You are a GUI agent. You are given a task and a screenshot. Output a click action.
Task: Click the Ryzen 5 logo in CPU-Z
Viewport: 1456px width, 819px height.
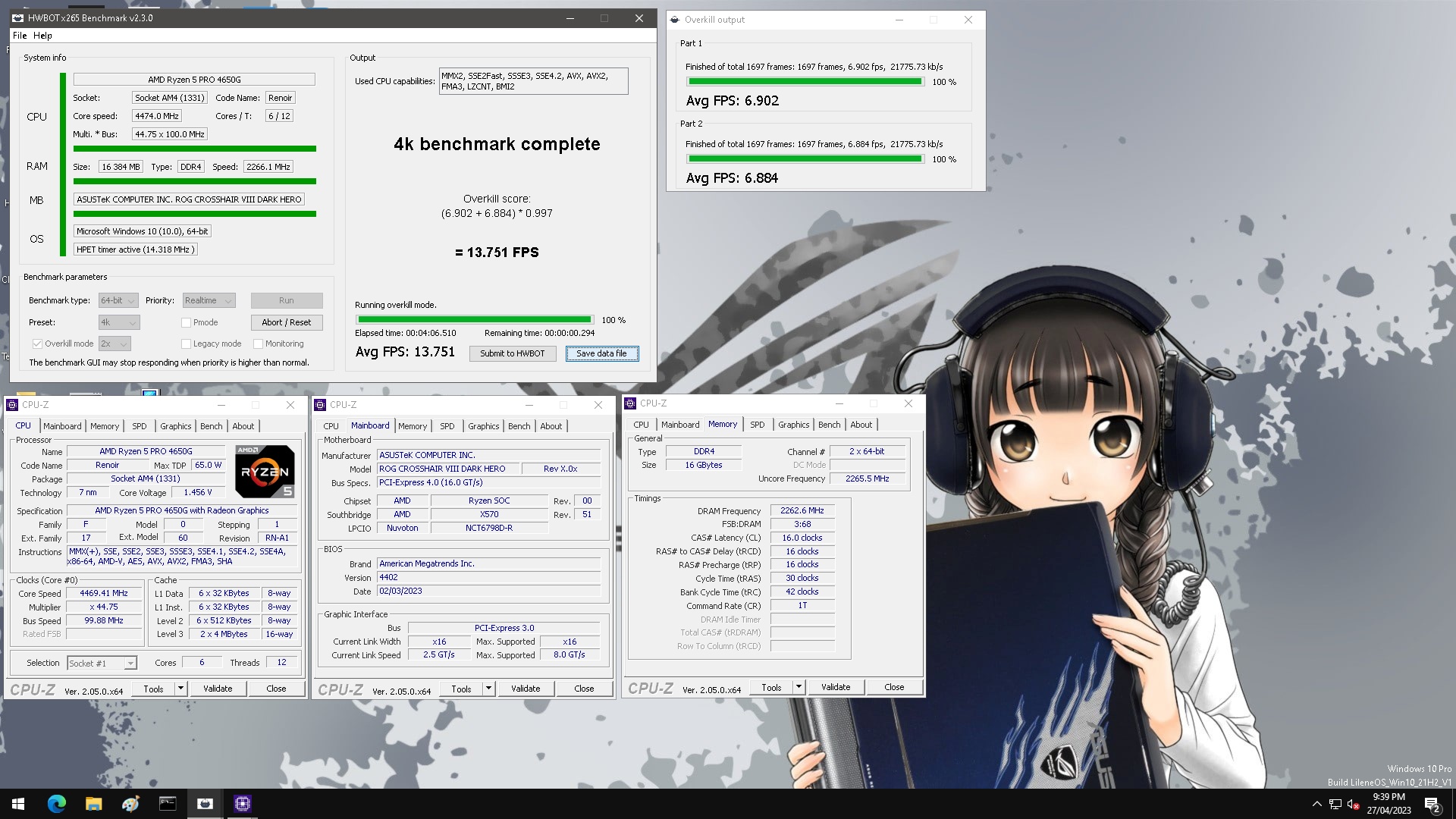tap(265, 471)
